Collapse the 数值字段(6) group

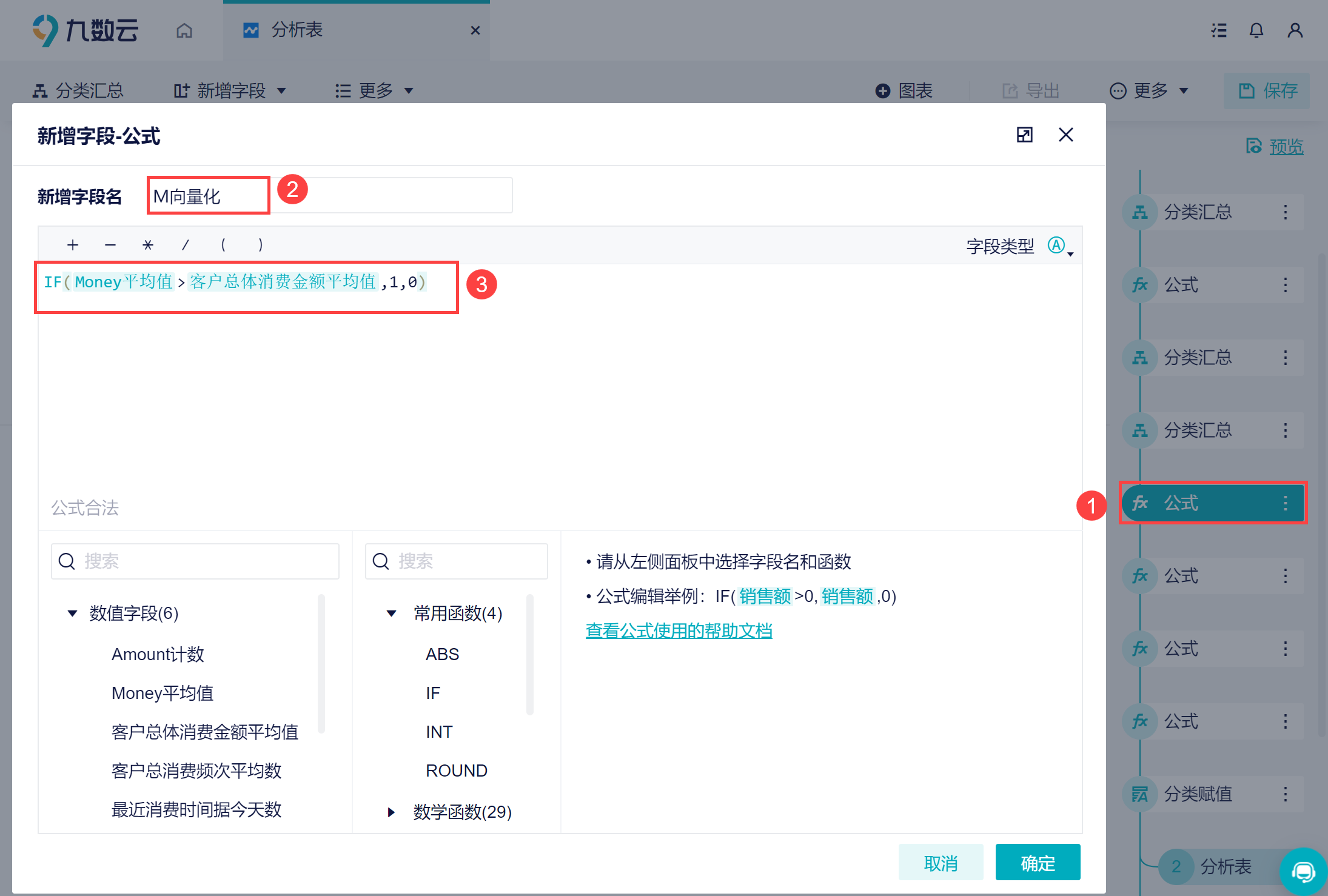pos(72,613)
